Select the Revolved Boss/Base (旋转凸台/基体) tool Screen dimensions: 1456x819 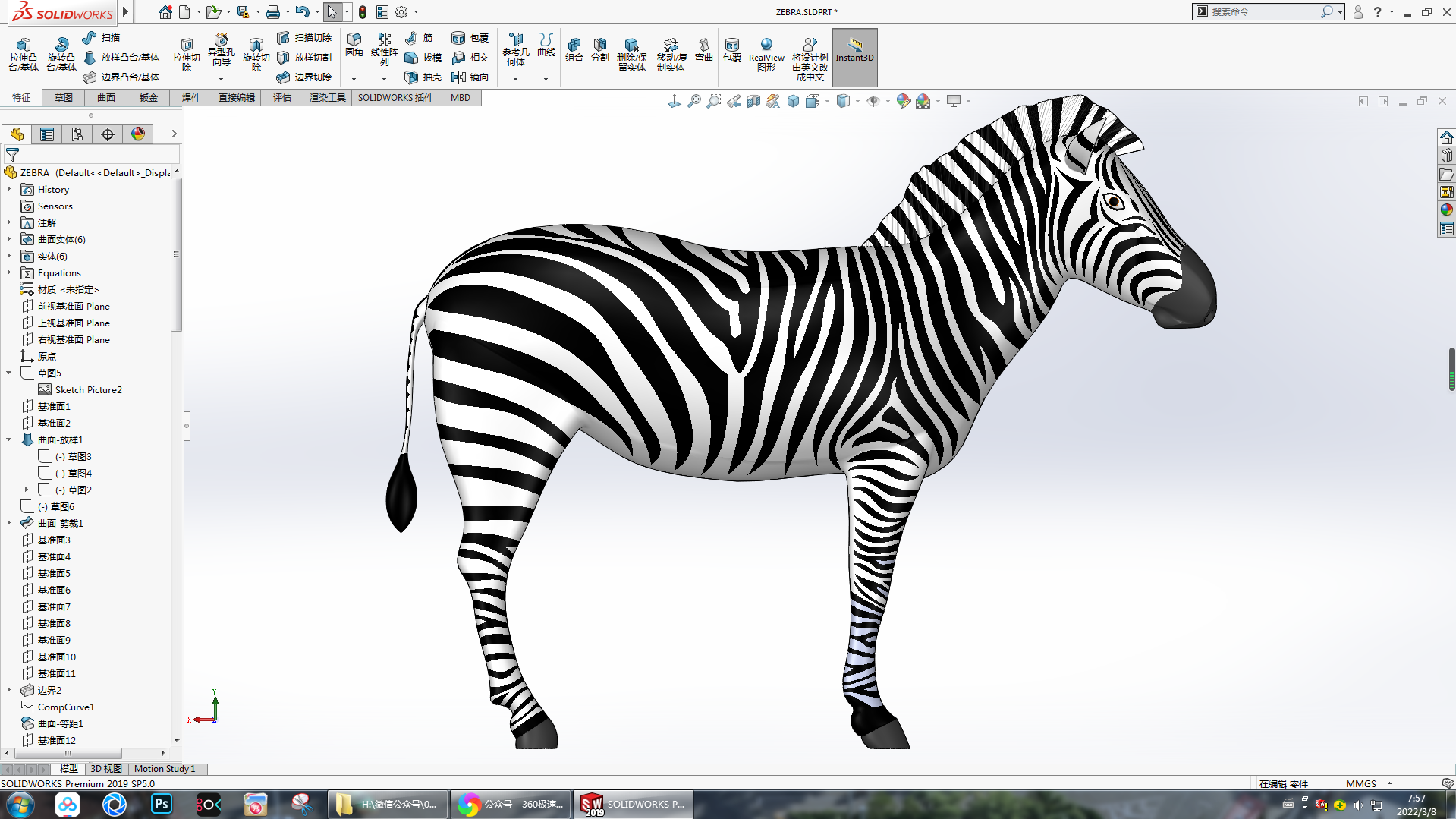61,54
